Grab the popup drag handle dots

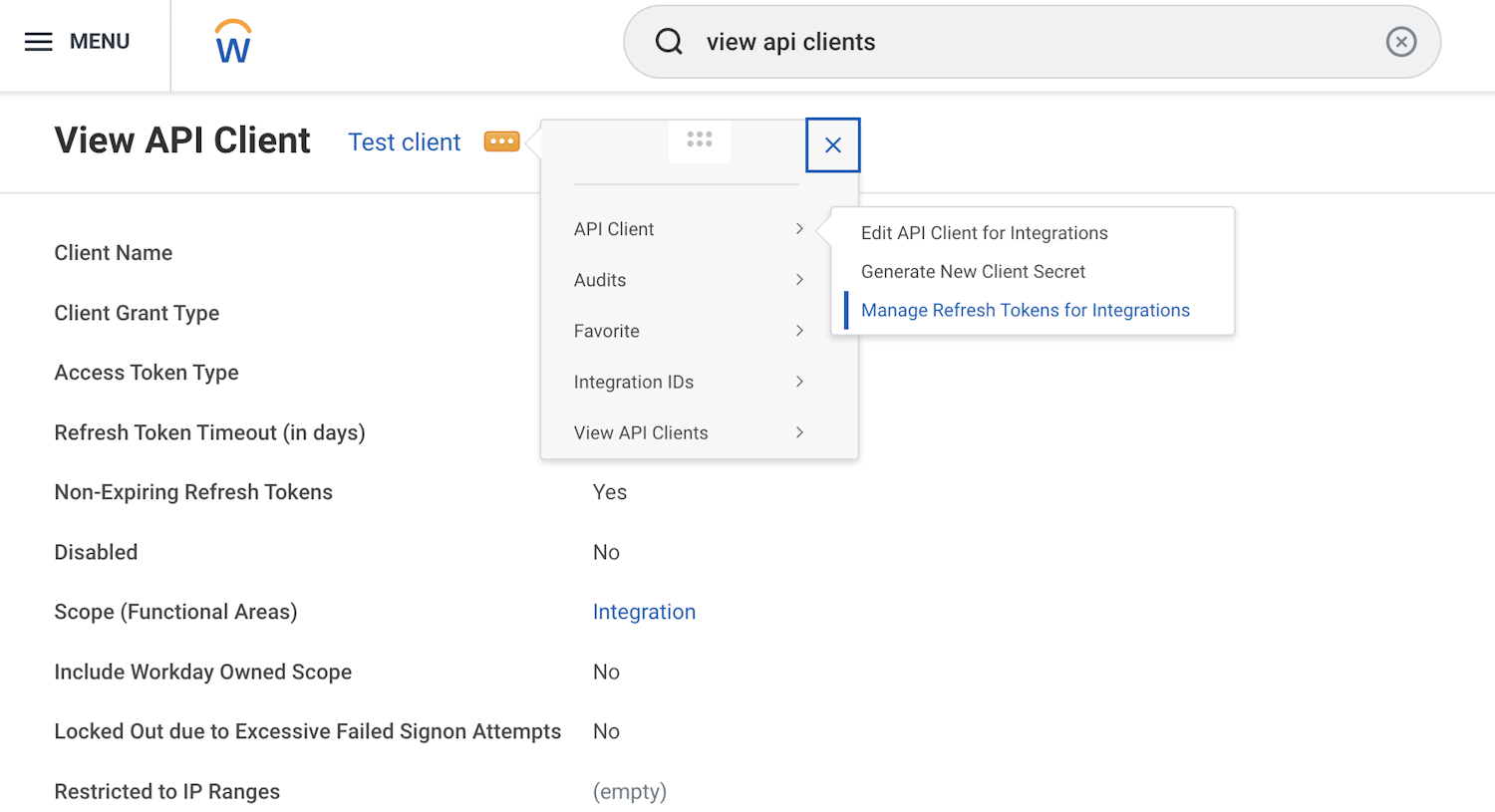tap(700, 139)
